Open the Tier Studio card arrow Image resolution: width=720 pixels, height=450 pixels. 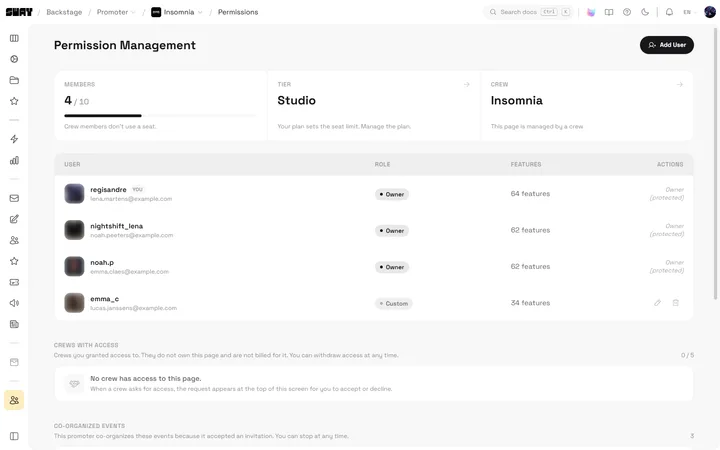(x=467, y=84)
